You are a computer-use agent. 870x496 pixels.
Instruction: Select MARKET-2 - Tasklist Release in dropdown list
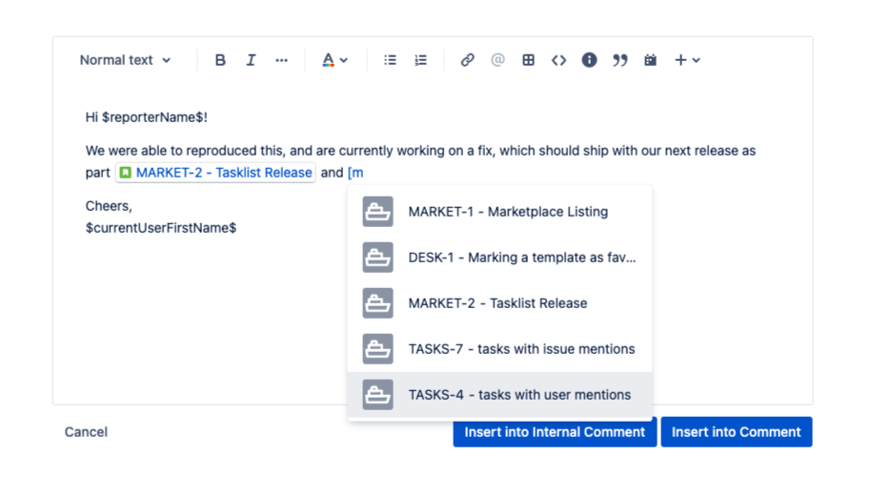[x=500, y=303]
